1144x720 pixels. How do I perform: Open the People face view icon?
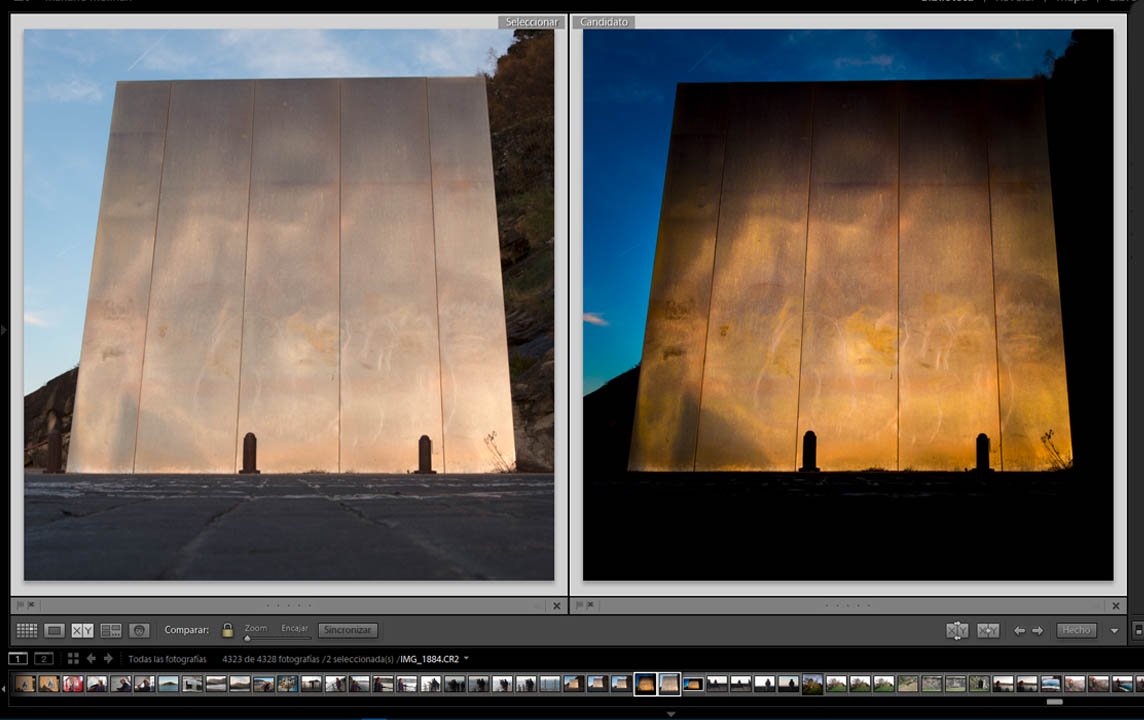[x=139, y=630]
